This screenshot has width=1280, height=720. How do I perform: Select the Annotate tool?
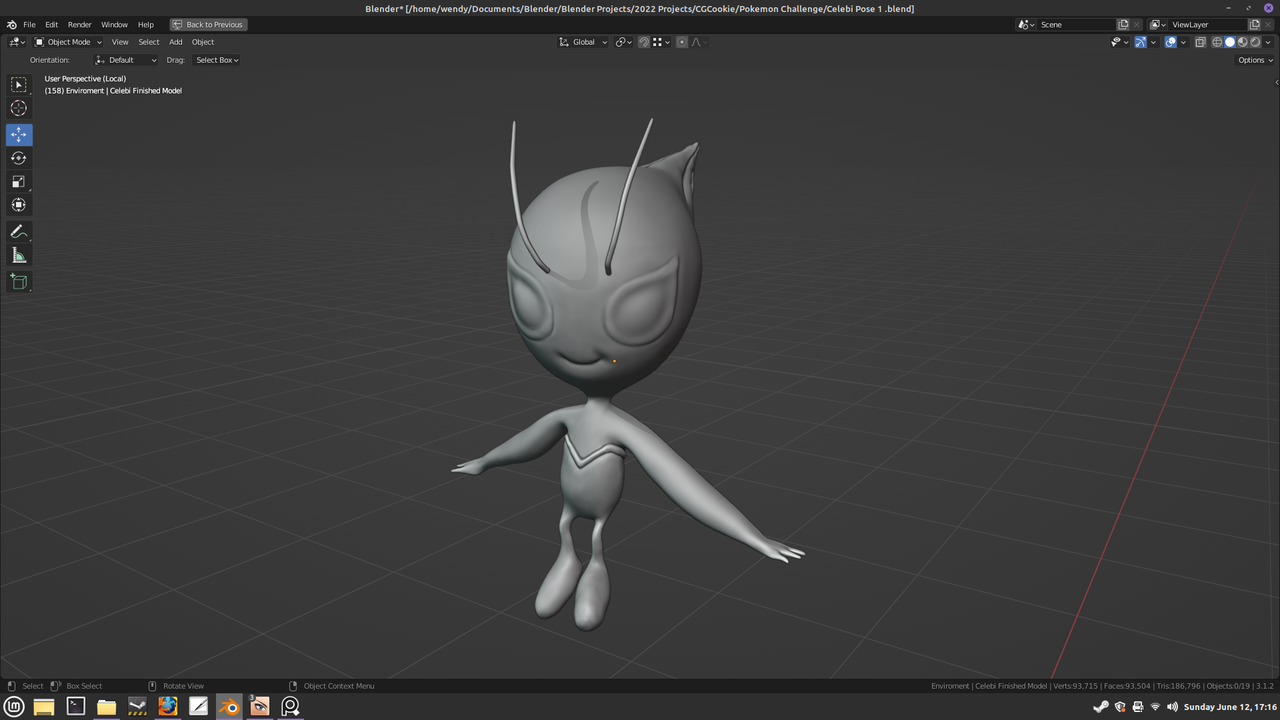[x=19, y=231]
